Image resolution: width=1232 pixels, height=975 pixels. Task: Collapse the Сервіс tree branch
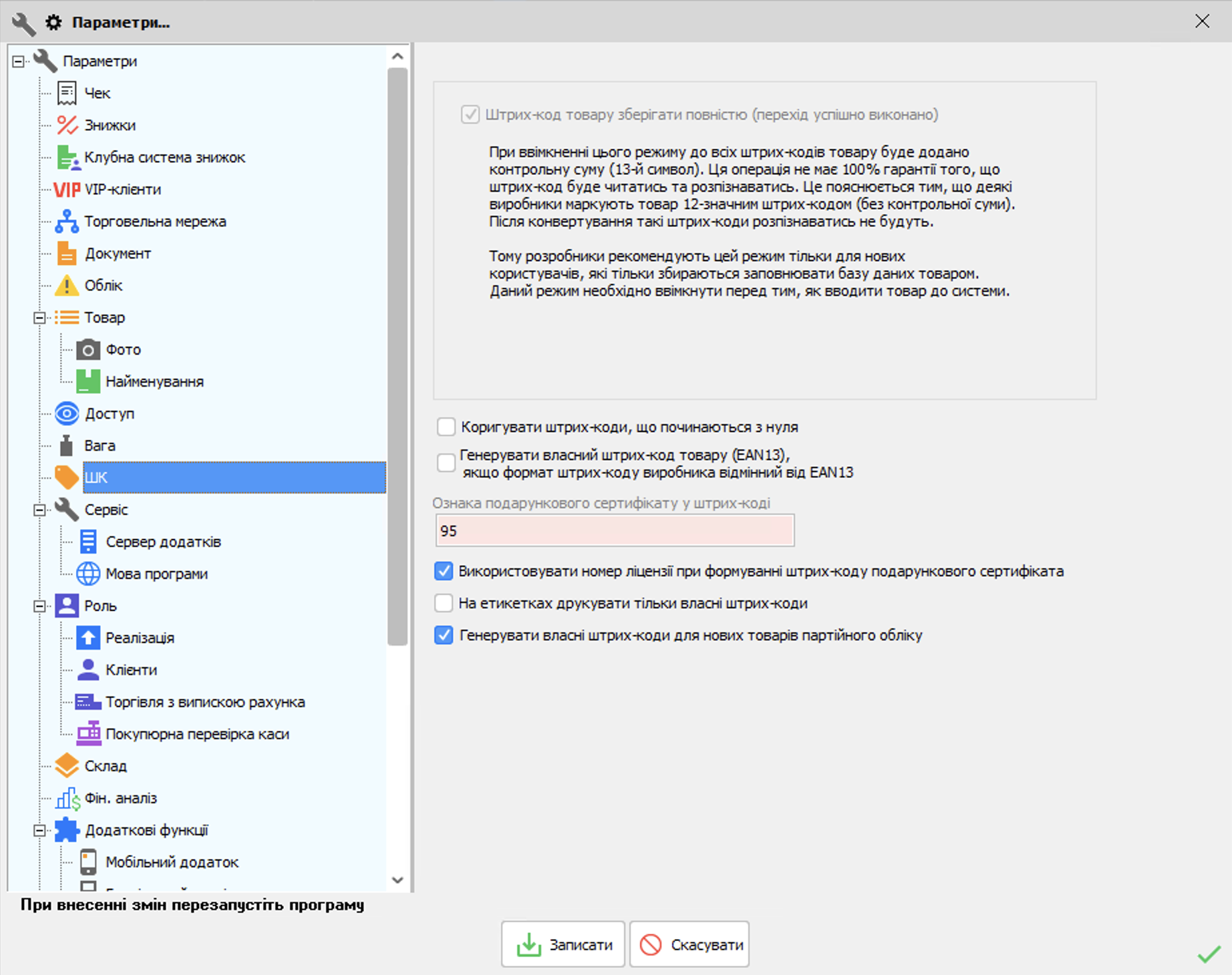39,510
